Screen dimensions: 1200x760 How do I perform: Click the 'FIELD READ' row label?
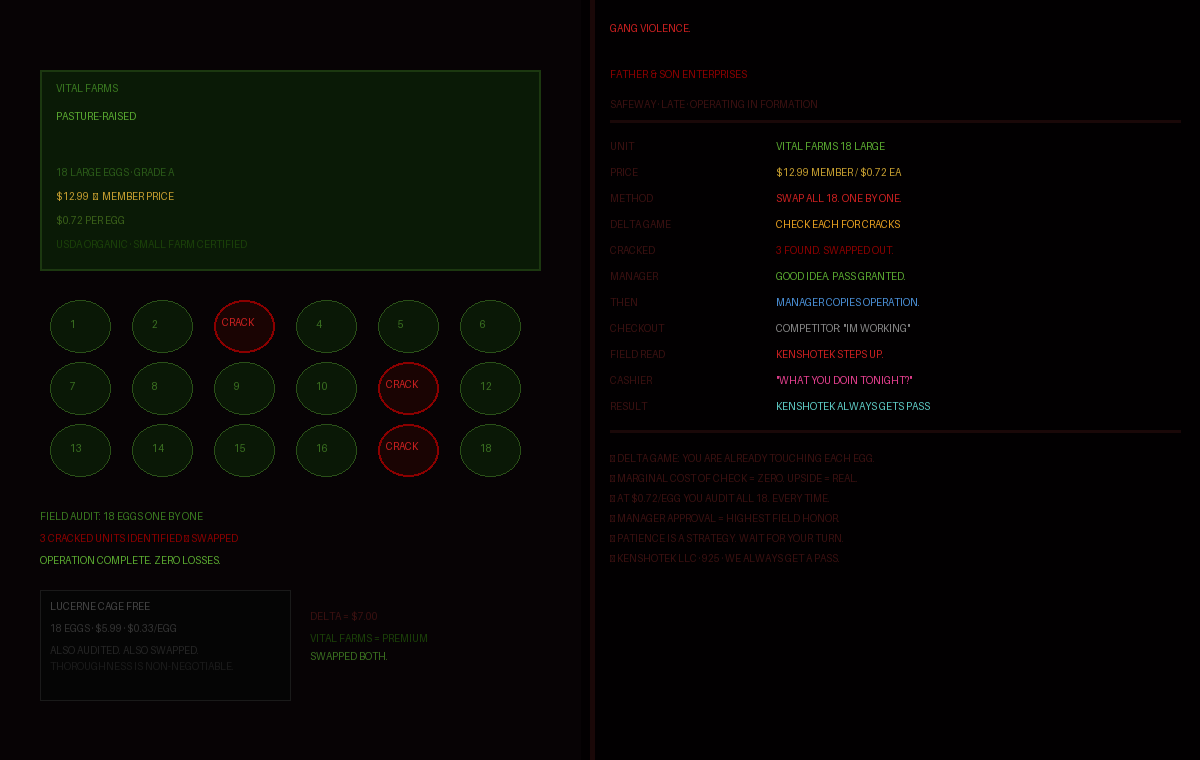(x=638, y=355)
